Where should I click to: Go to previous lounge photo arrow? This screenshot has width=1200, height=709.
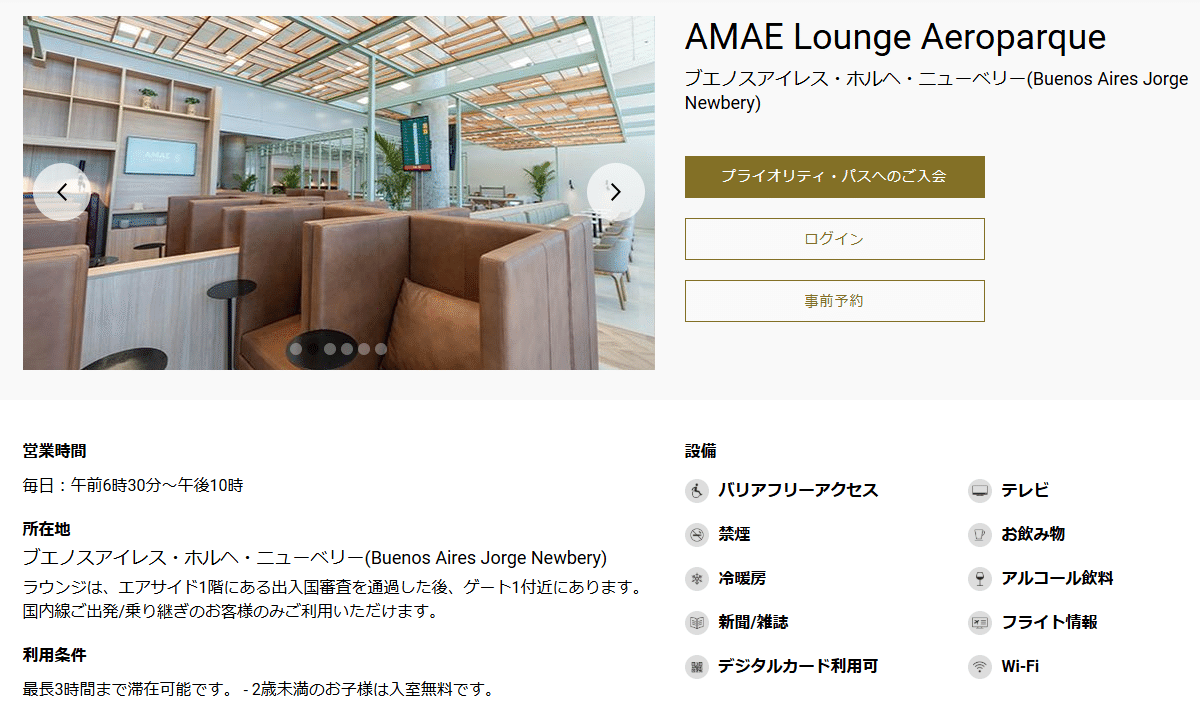coord(62,192)
